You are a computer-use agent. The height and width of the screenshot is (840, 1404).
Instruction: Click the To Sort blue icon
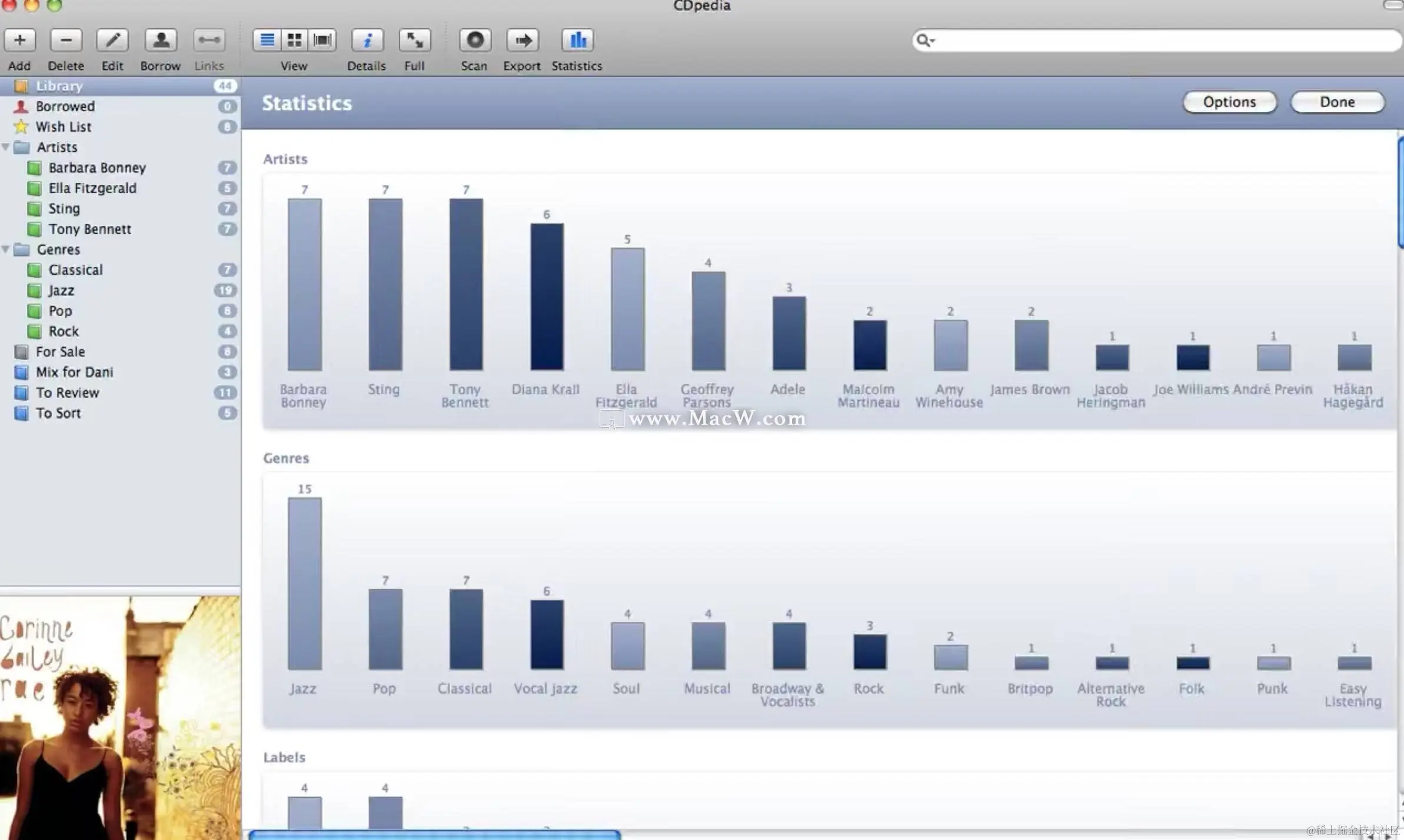(21, 414)
